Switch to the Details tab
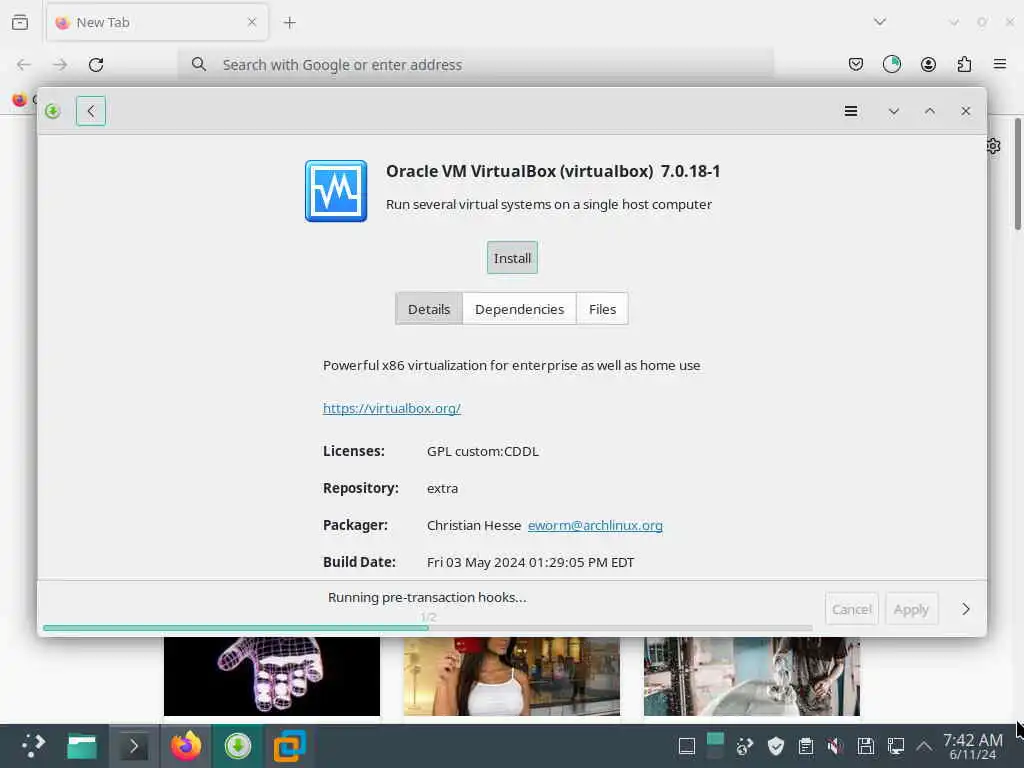This screenshot has height=768, width=1024. pyautogui.click(x=429, y=309)
